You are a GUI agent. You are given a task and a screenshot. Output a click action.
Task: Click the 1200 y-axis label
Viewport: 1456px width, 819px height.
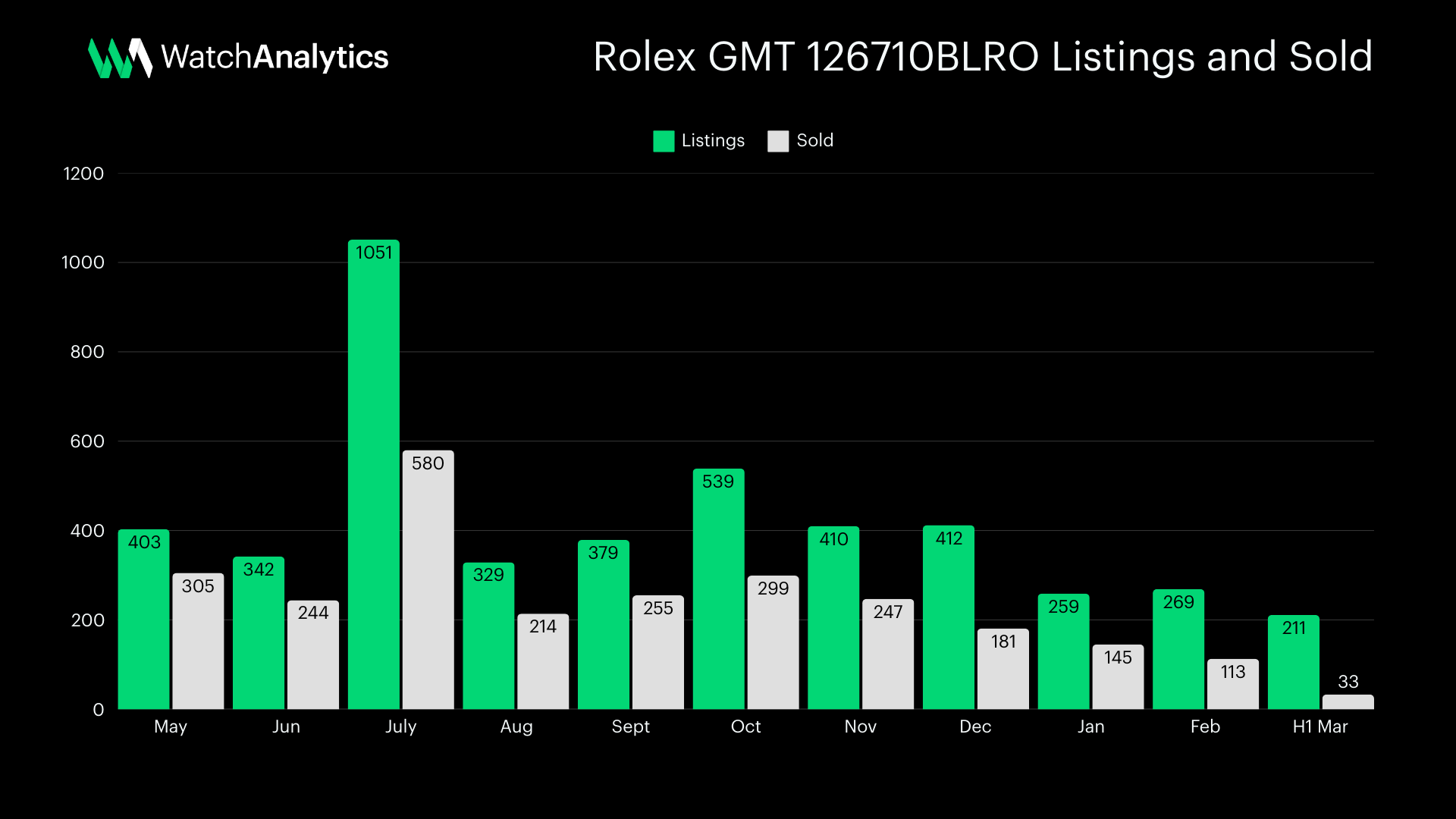click(x=83, y=174)
